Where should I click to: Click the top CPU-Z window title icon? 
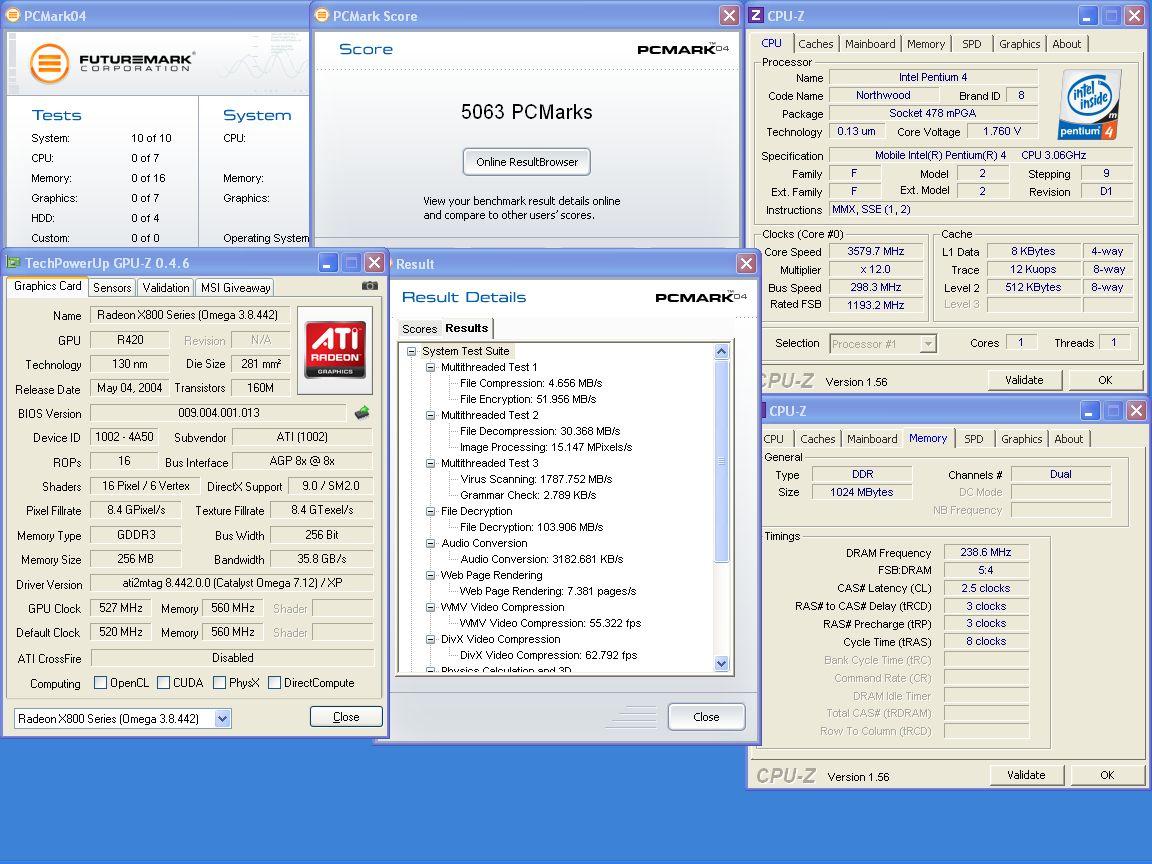756,15
